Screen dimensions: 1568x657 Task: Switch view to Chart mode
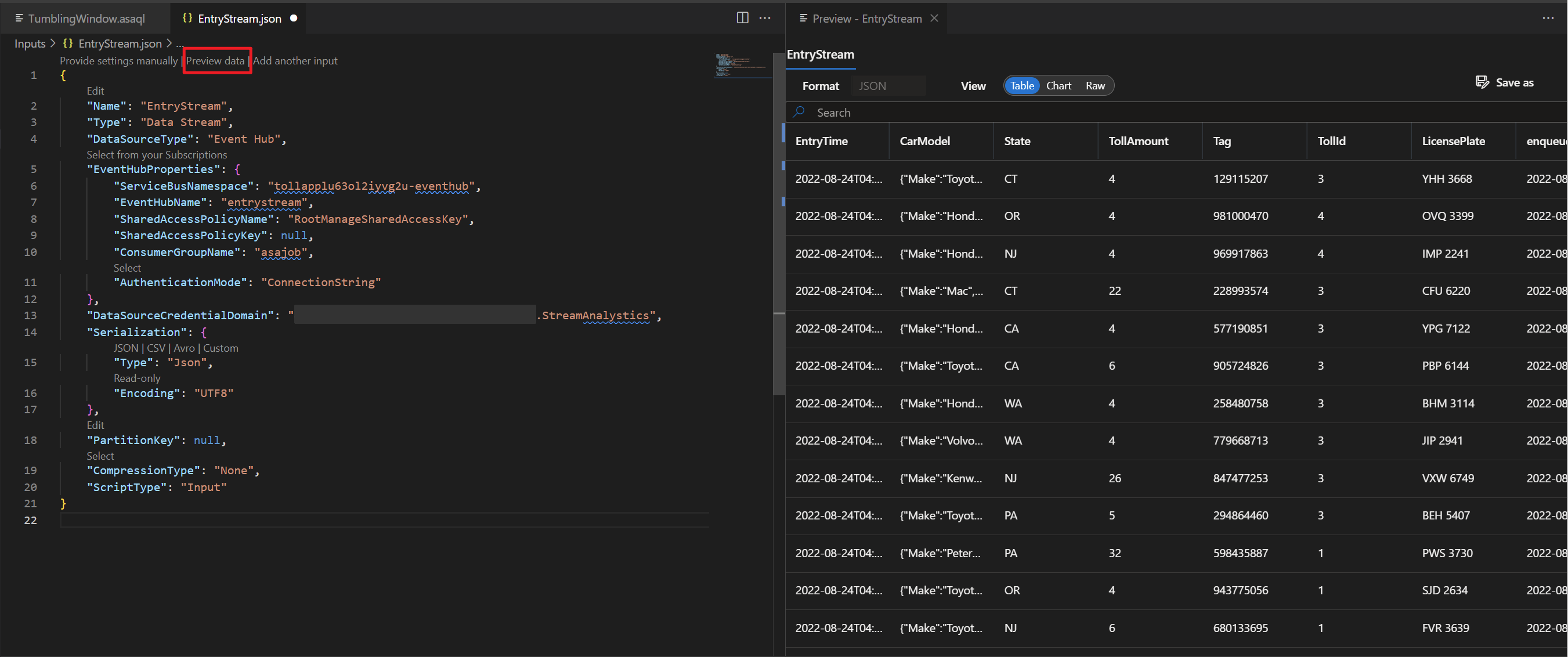[1058, 86]
